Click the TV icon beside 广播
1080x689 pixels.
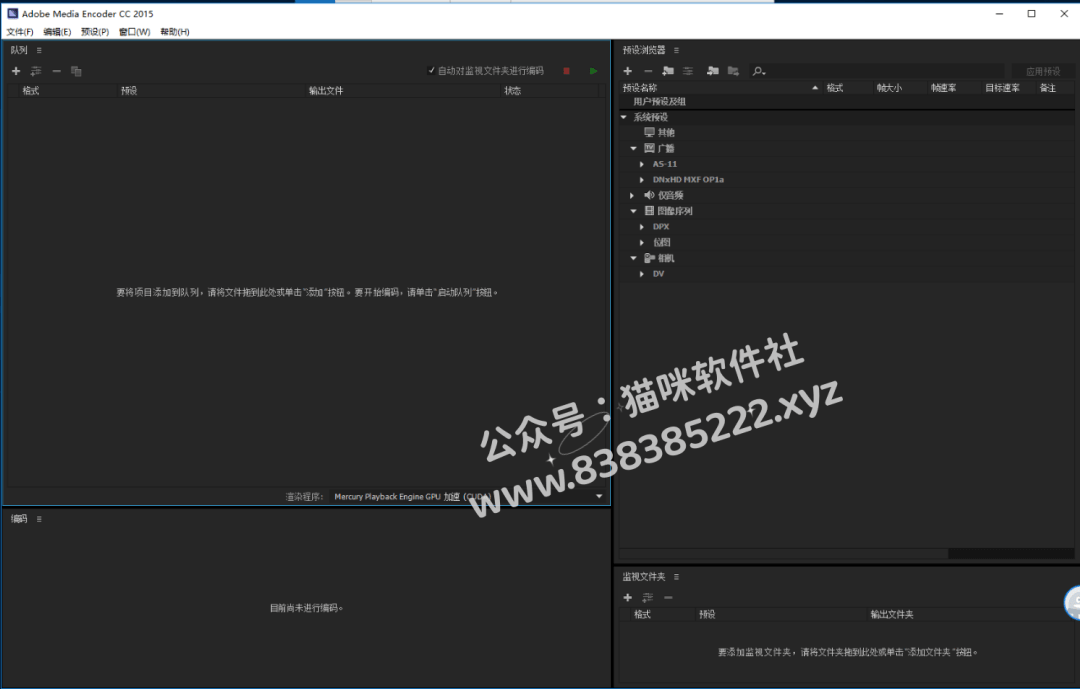[649, 148]
